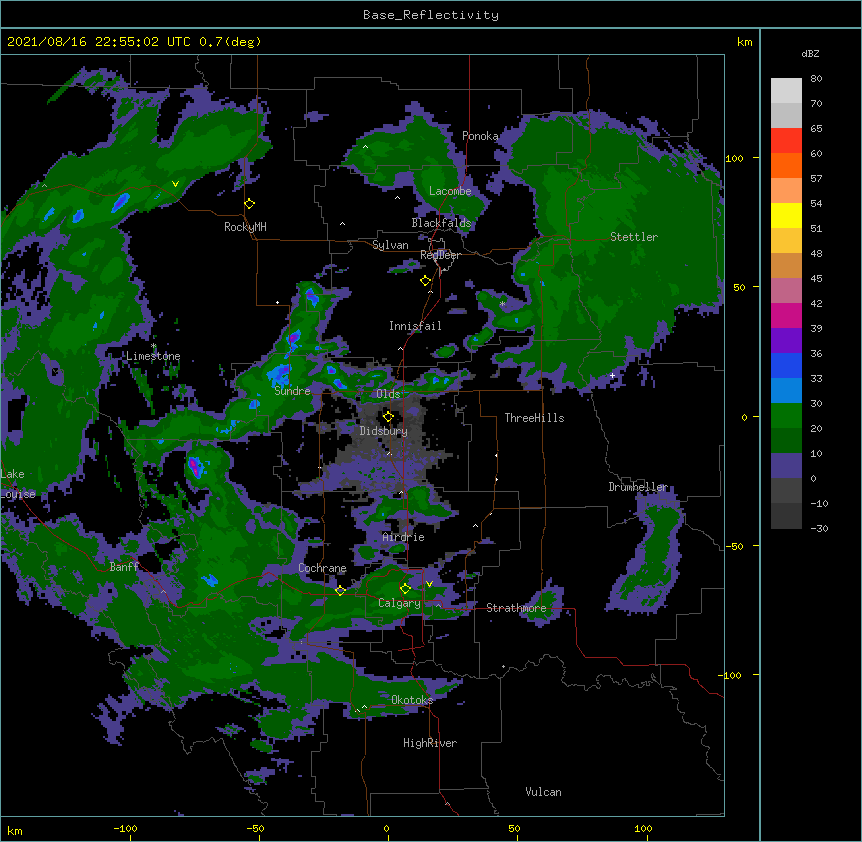This screenshot has height=842, width=862.
Task: Click the yellow diamond marker above RockyMH
Action: click(250, 204)
